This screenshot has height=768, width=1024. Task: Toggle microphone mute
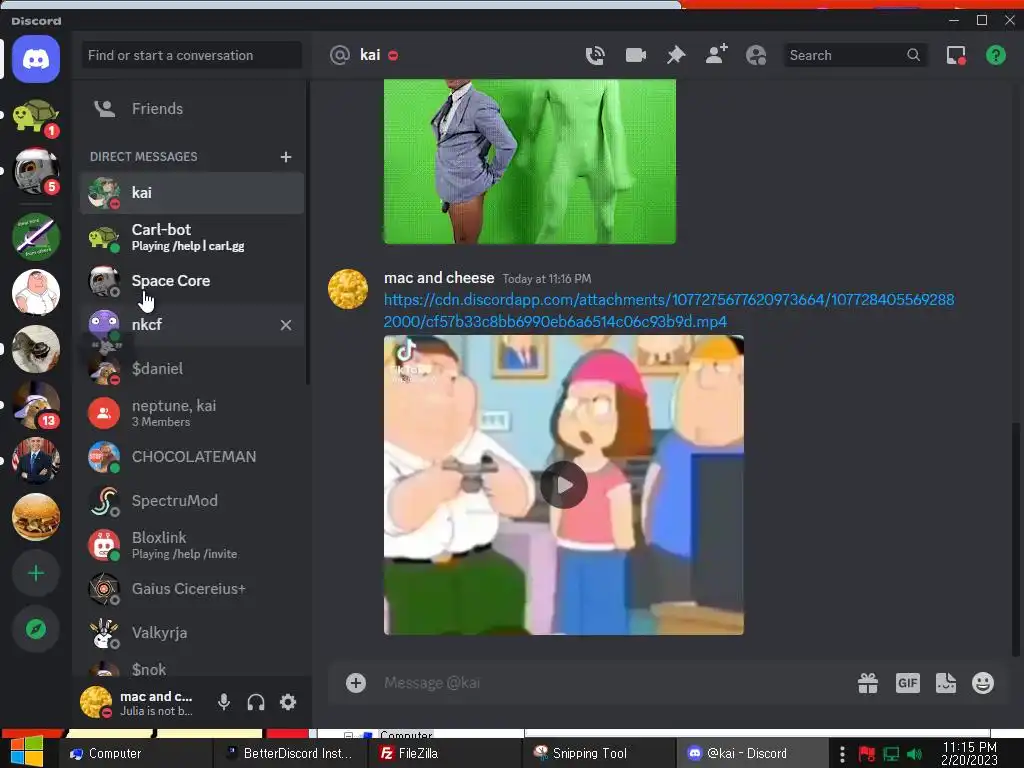tap(224, 702)
